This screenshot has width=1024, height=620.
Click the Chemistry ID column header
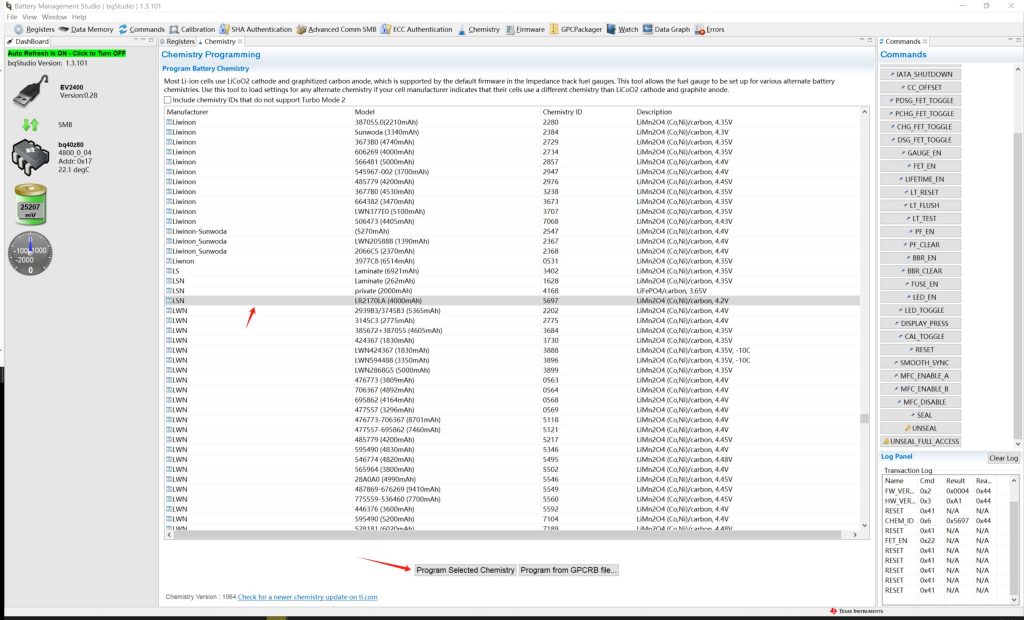click(562, 112)
